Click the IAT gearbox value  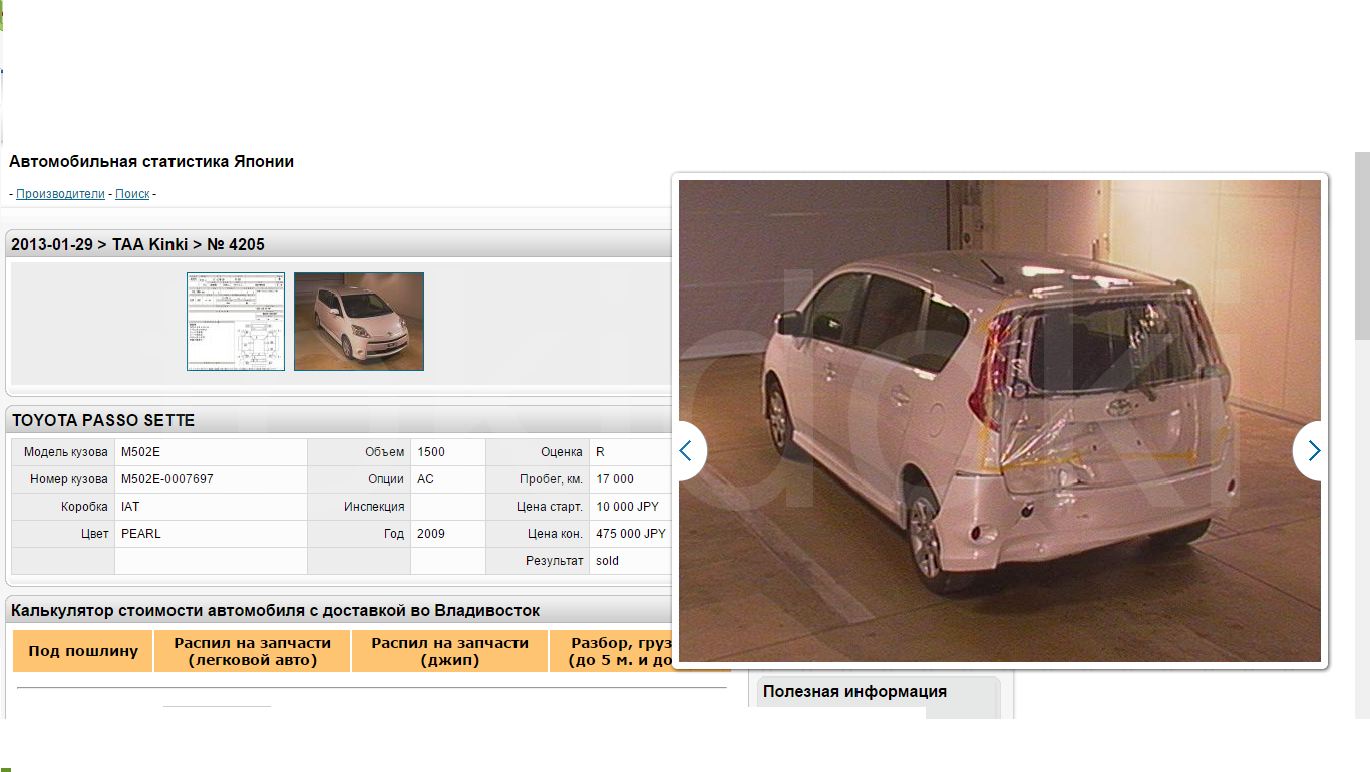click(130, 507)
